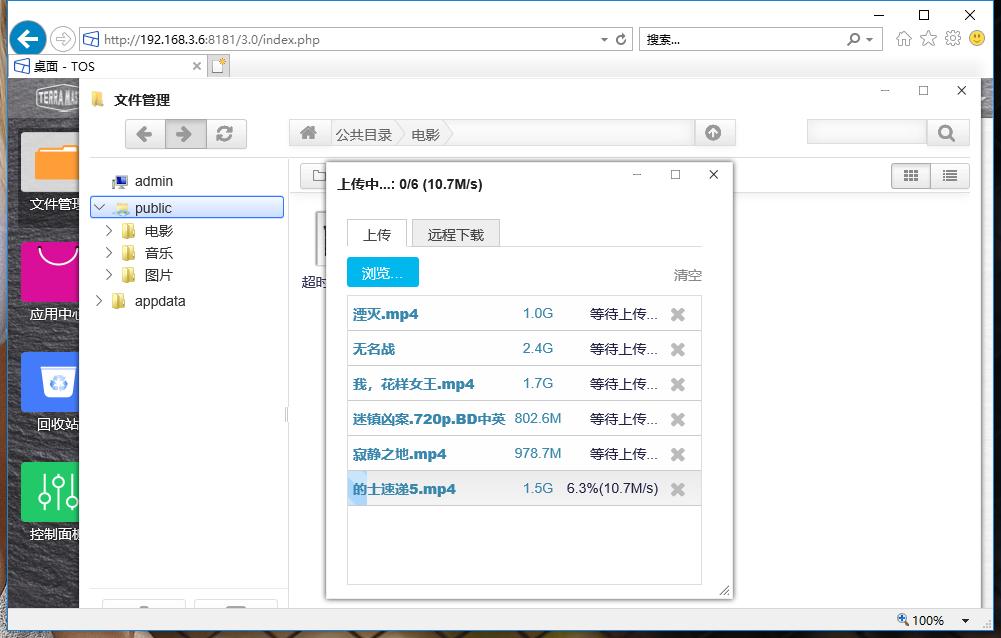
Task: Click the back arrow in file manager
Action: 145,134
